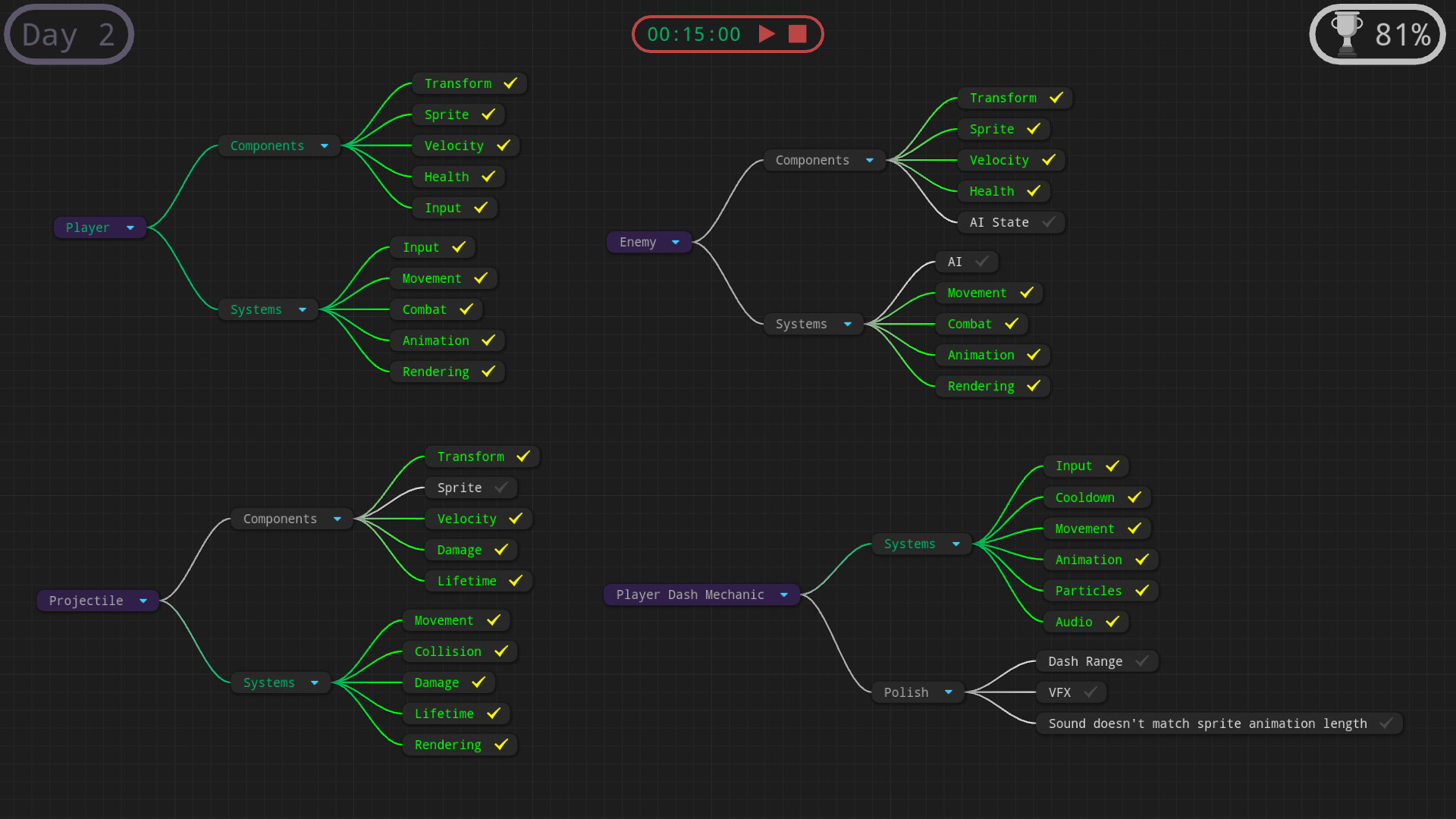Uncheck Player Transform checkmark
Image resolution: width=1456 pixels, height=819 pixels.
510,83
